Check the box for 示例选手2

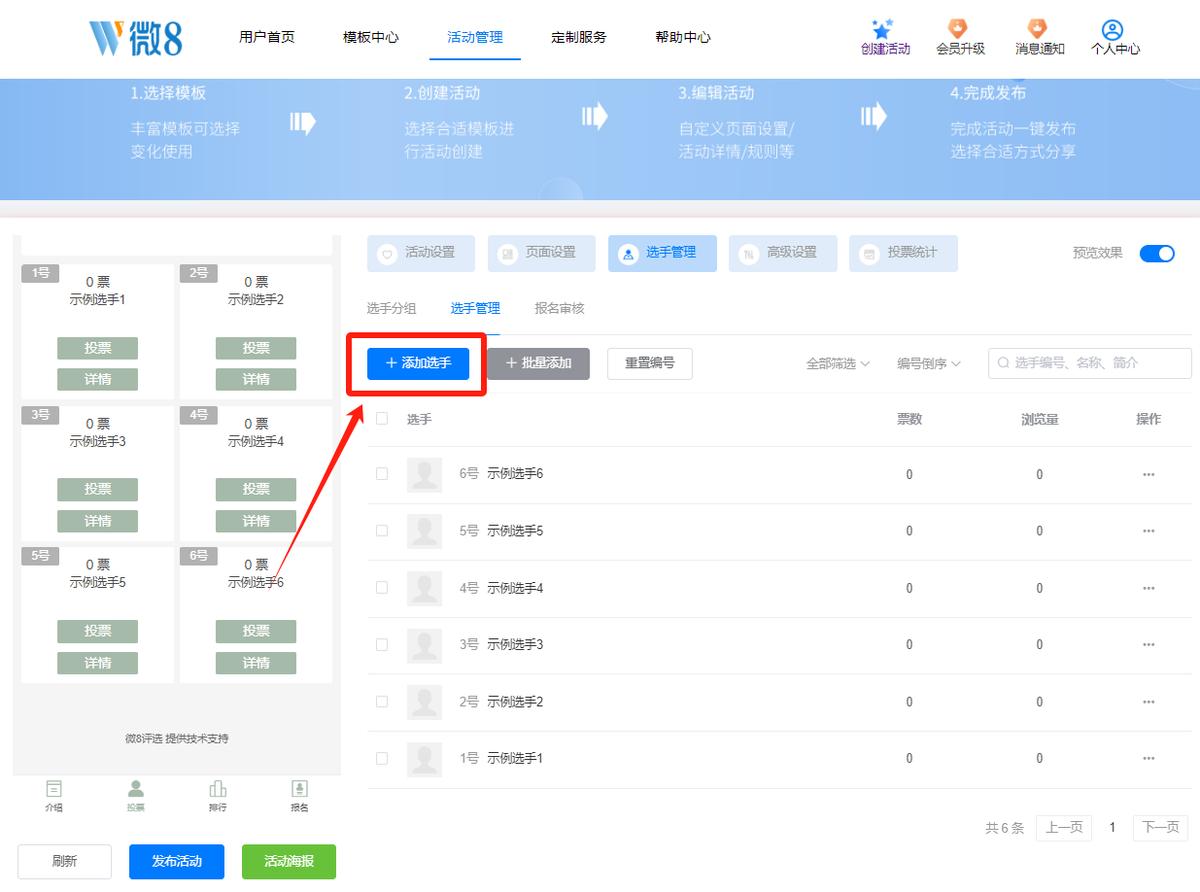point(382,702)
